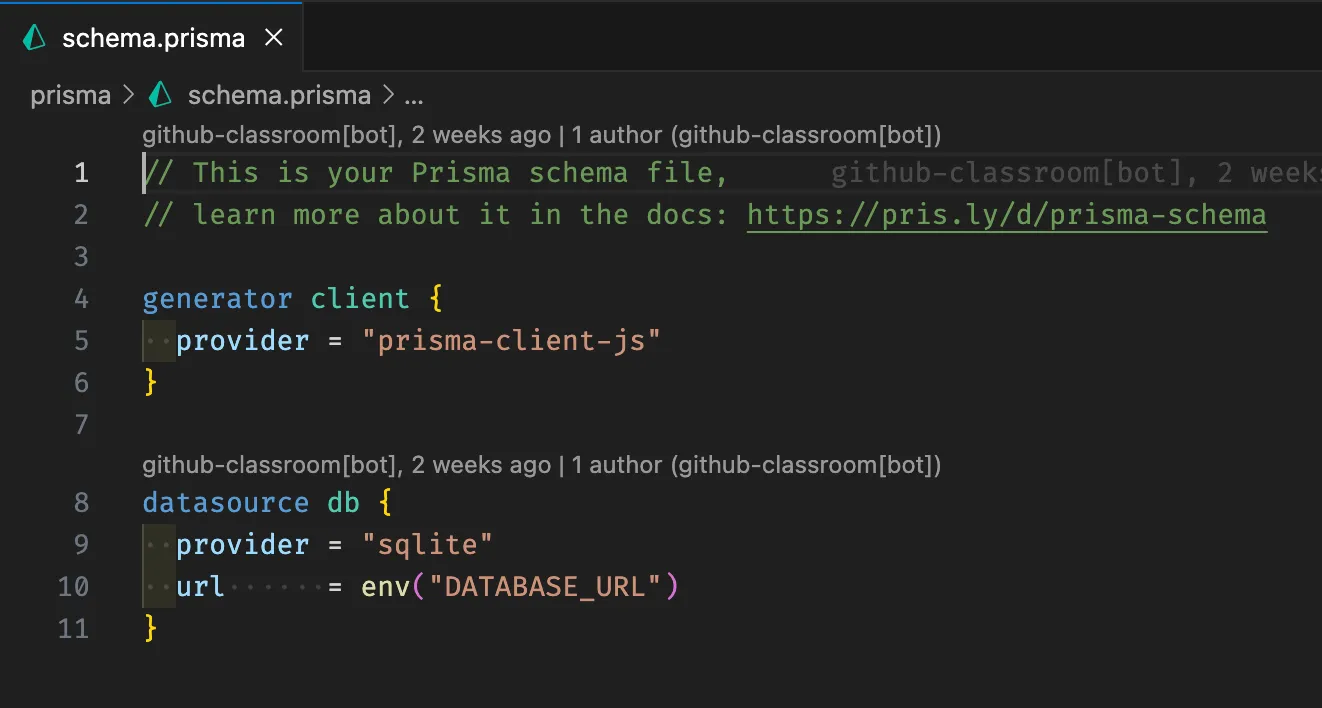Click the 'db' datasource name
1322x708 pixels.
[x=343, y=502]
